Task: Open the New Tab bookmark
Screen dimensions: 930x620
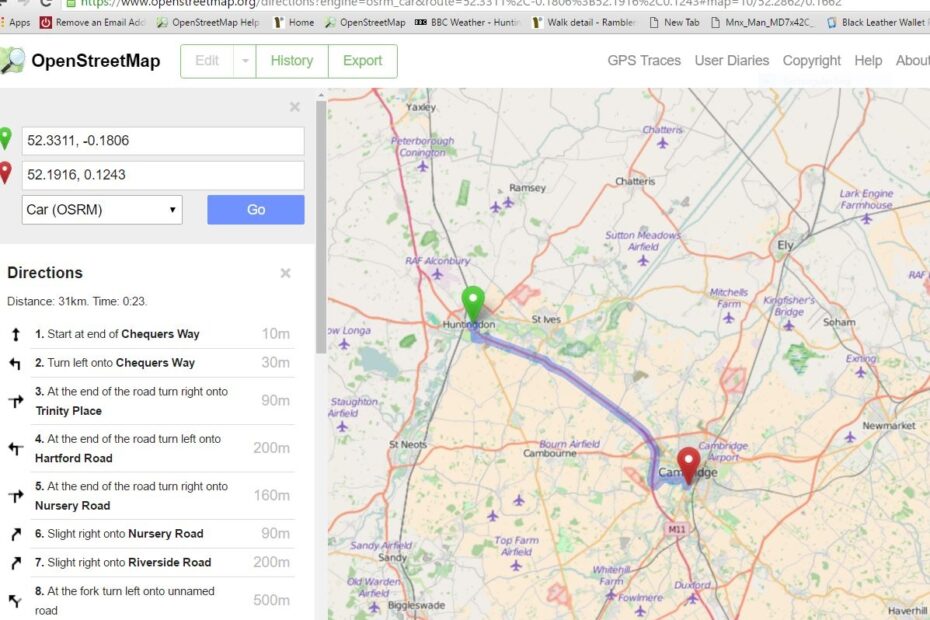Action: pyautogui.click(x=674, y=23)
